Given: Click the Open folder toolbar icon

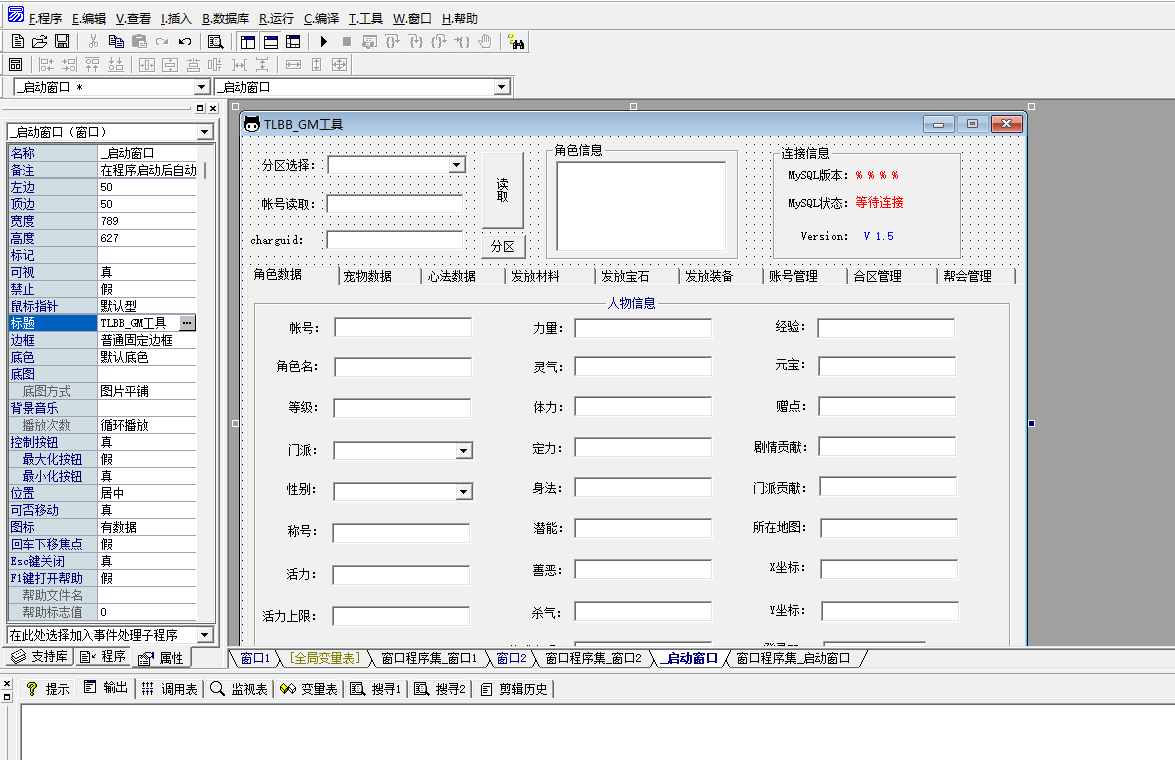Looking at the screenshot, I should (40, 41).
